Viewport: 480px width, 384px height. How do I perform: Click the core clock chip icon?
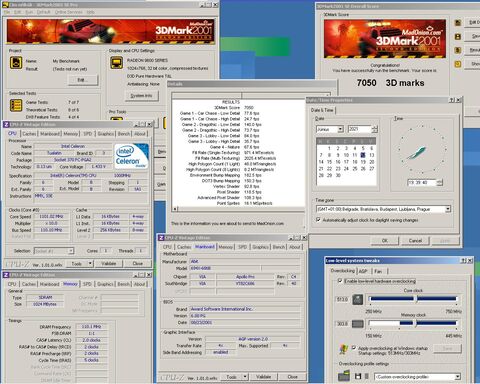tap(358, 299)
